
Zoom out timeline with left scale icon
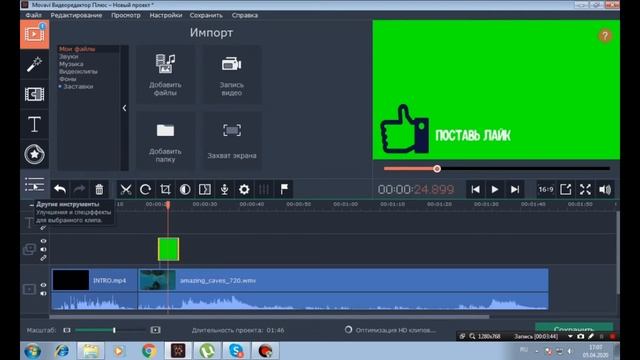(67, 330)
